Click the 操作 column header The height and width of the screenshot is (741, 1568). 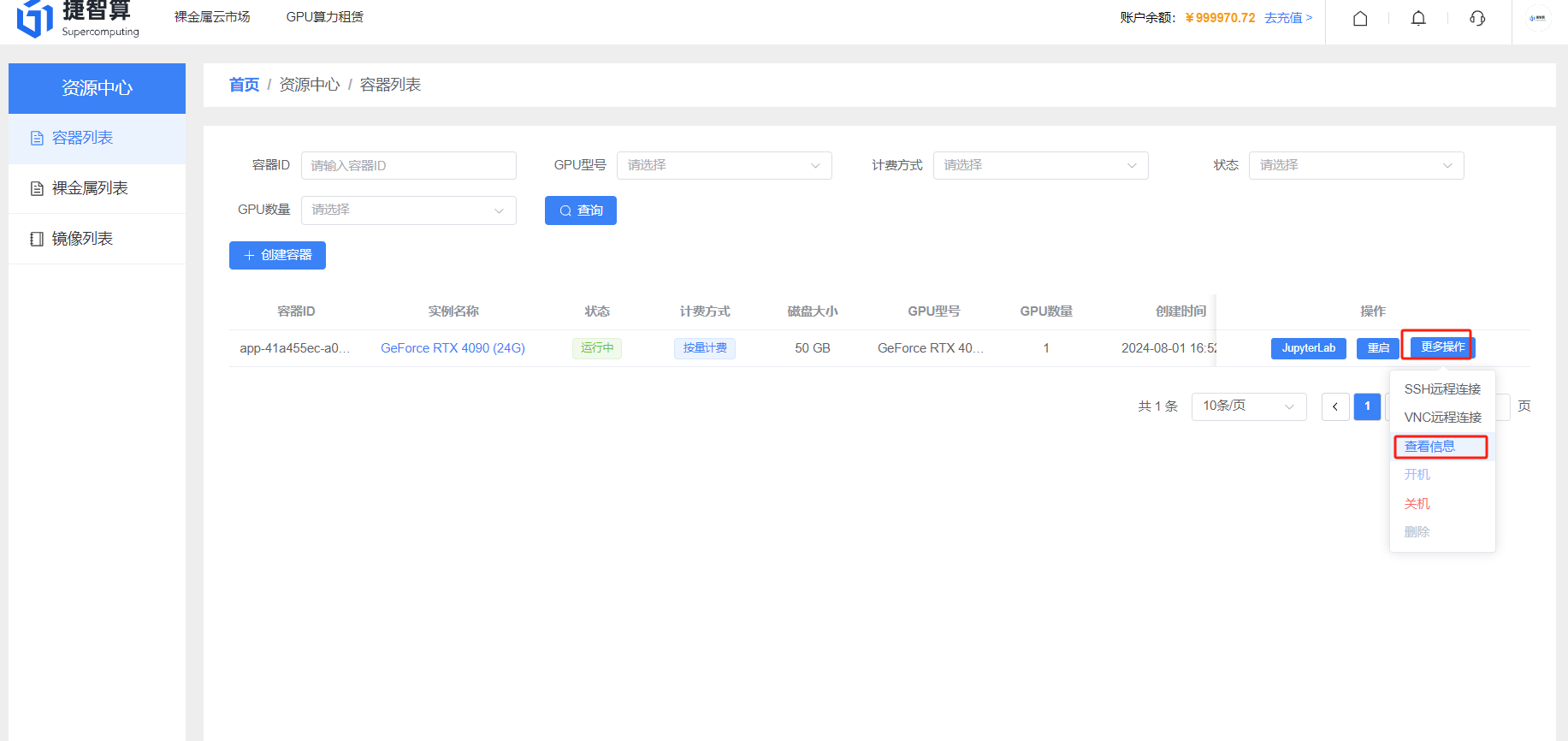[1373, 311]
